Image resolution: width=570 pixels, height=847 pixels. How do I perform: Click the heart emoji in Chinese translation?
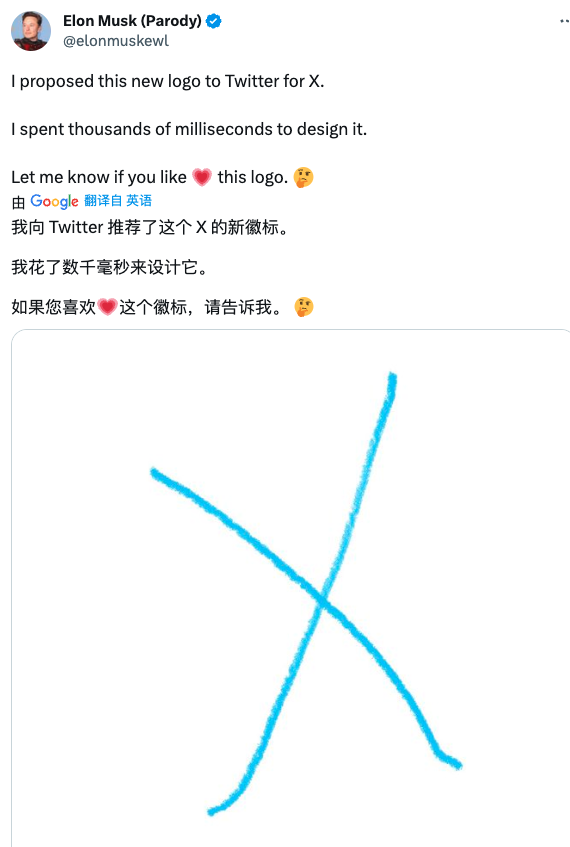click(x=108, y=307)
